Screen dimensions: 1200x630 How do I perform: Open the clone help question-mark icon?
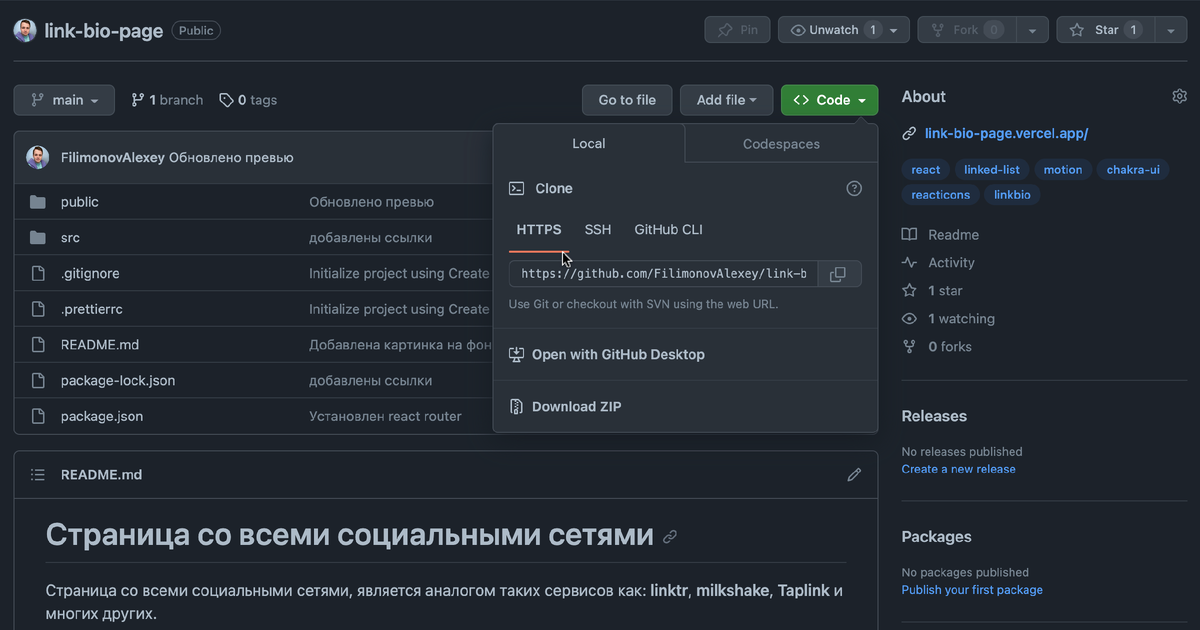pos(854,188)
